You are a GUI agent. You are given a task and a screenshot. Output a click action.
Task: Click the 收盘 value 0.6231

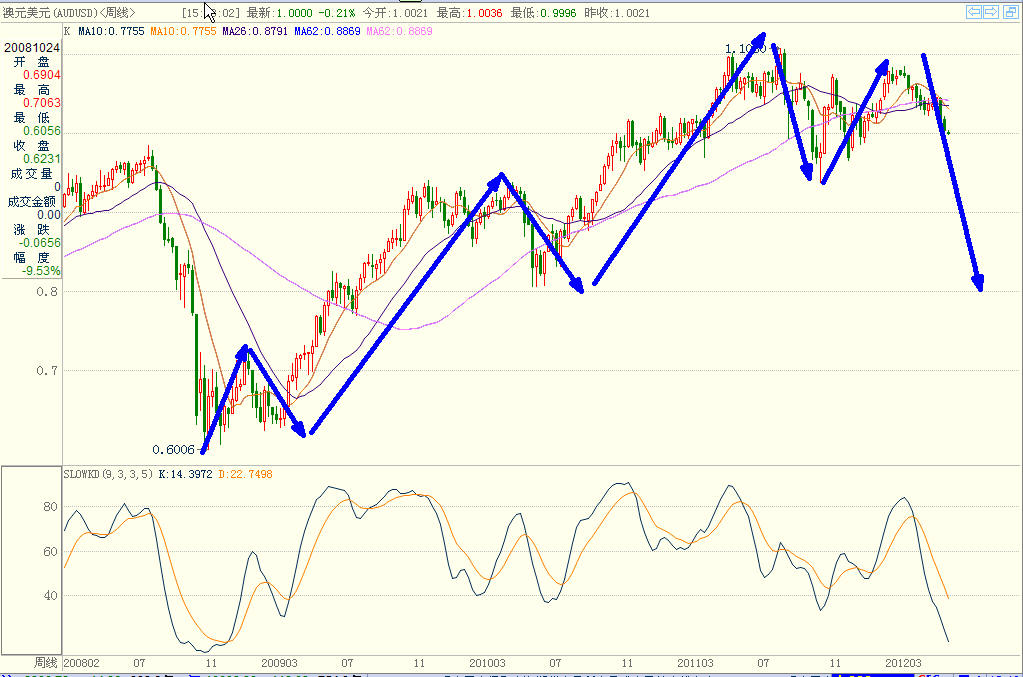click(42, 159)
